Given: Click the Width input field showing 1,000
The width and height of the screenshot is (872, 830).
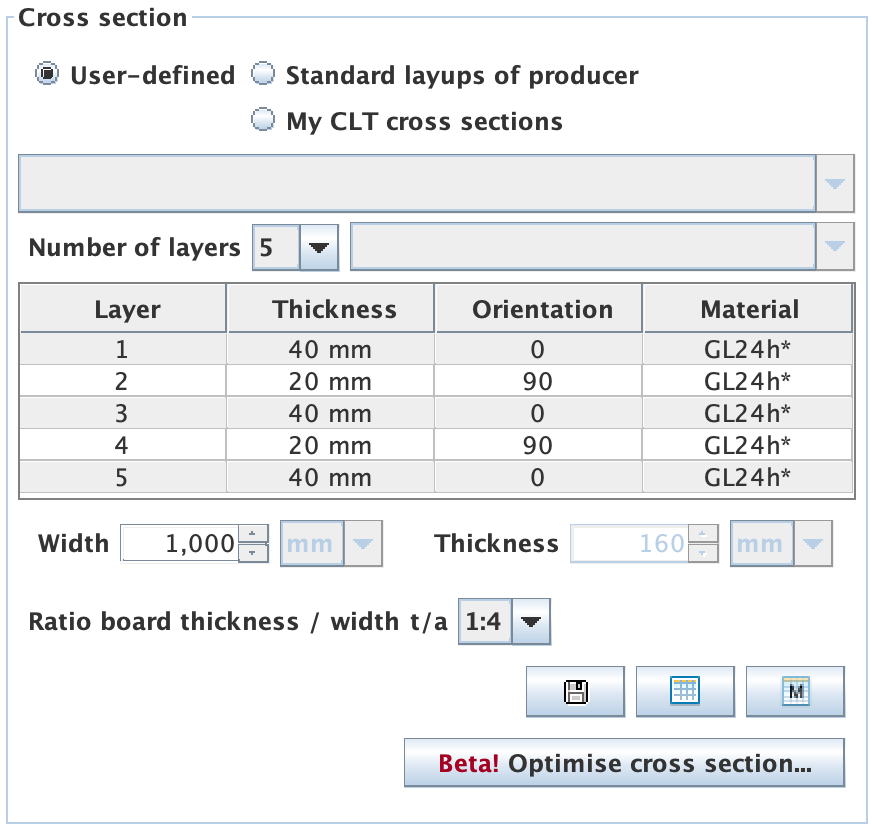Looking at the screenshot, I should pyautogui.click(x=180, y=544).
